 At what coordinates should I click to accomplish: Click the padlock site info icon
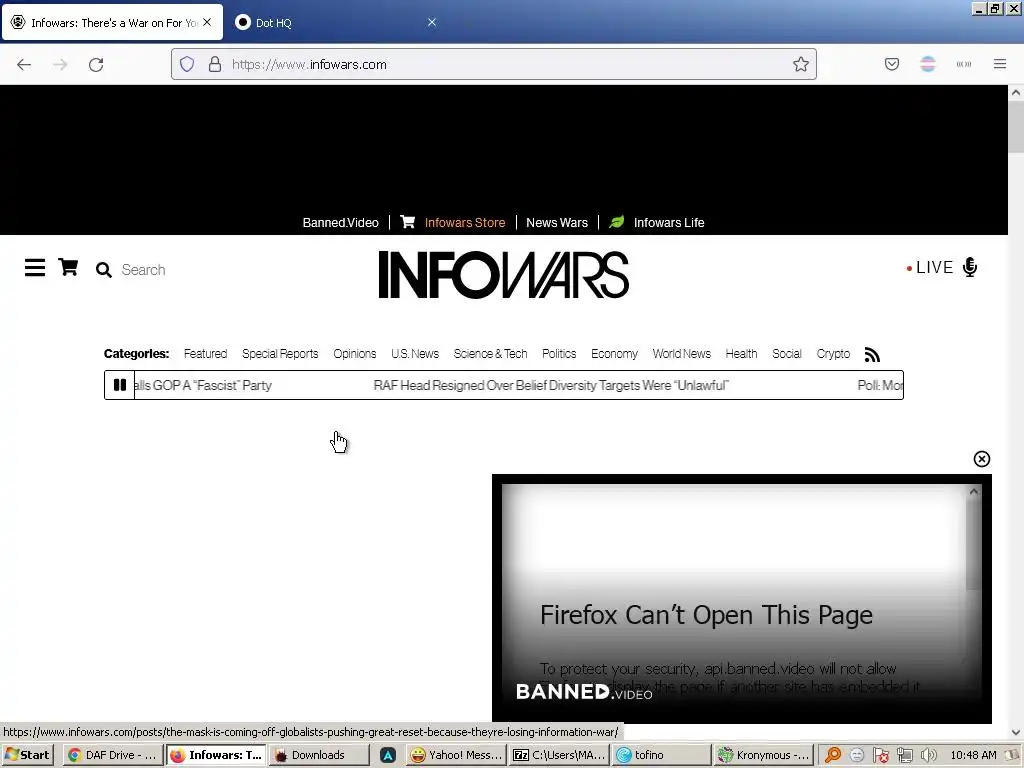point(215,64)
